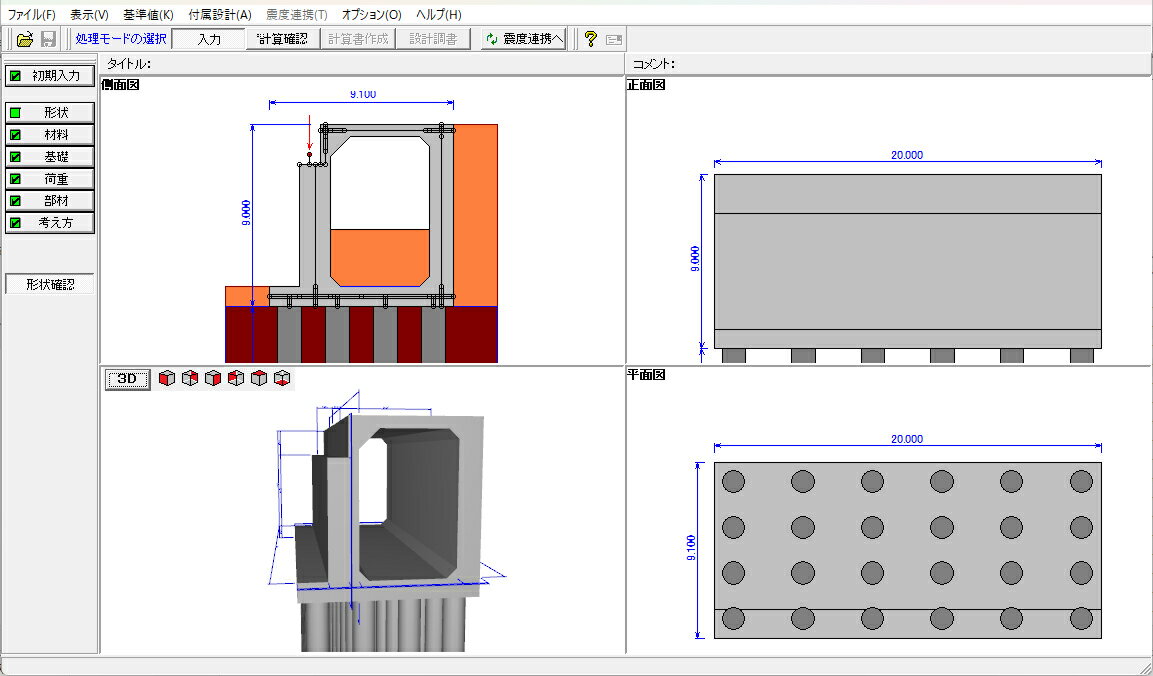Screen dimensions: 1153x676
Task: Switch to 計算確認 processing mode
Action: [282, 39]
